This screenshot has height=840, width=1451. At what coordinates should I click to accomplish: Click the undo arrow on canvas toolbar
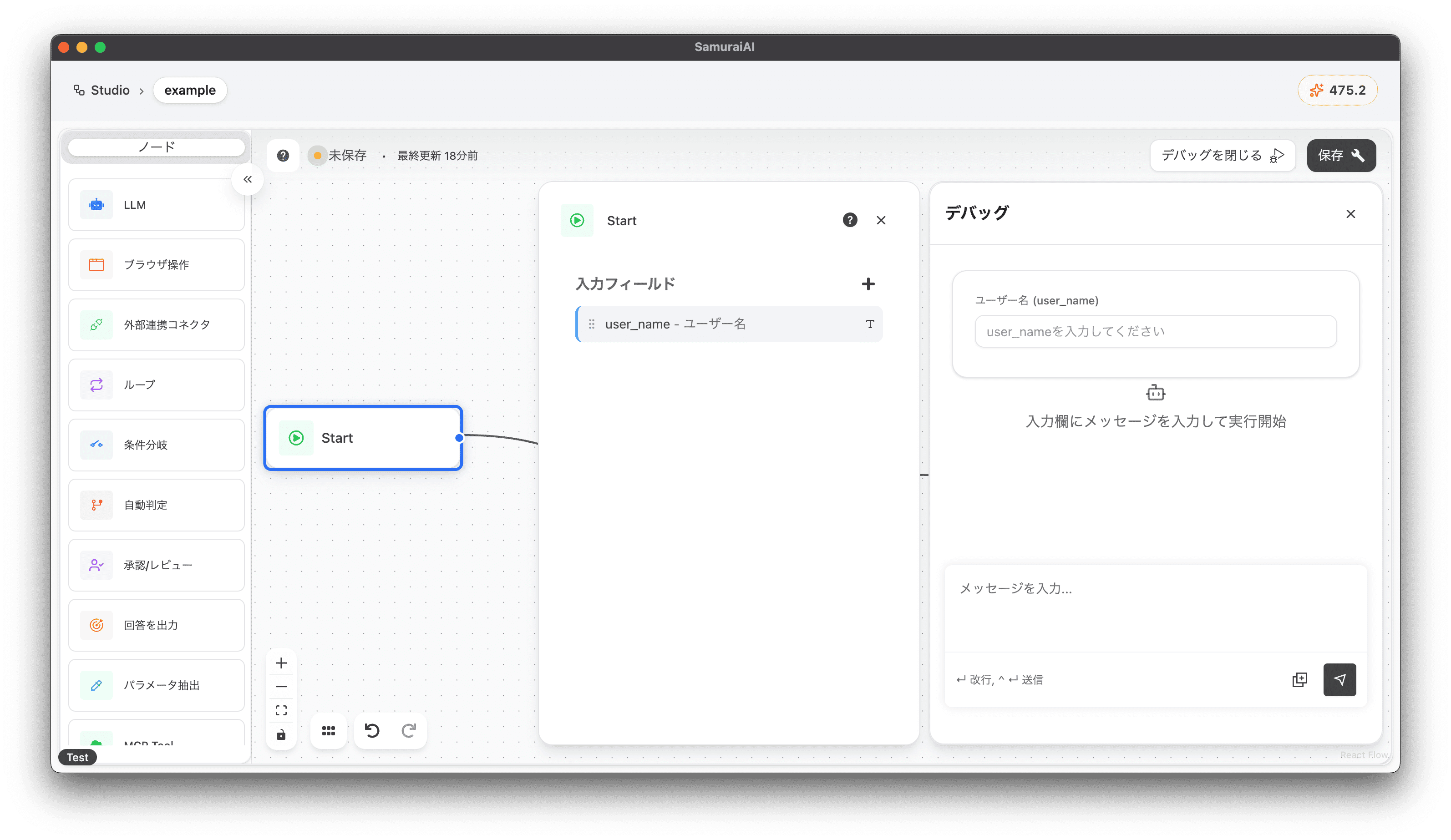372,731
